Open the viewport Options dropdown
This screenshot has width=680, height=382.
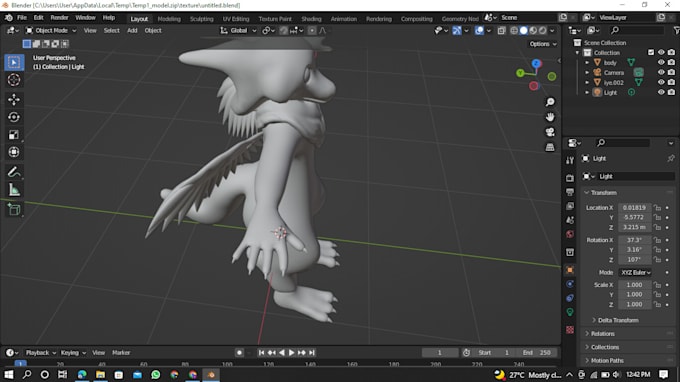point(543,44)
